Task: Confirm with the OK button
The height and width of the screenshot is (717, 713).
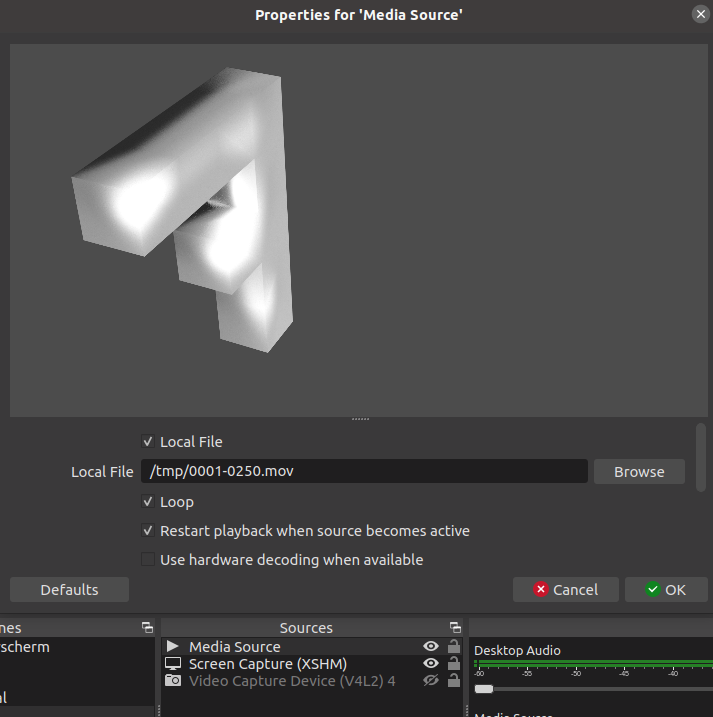Action: click(666, 589)
